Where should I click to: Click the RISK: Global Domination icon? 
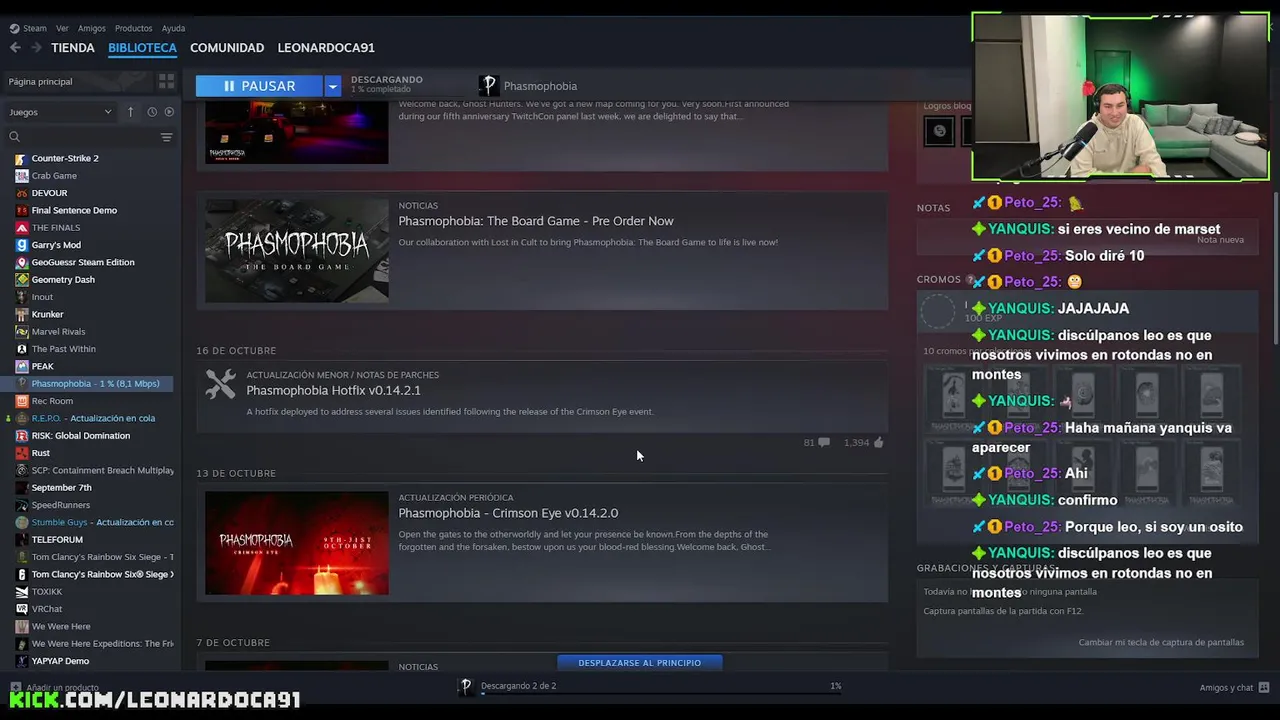click(22, 435)
